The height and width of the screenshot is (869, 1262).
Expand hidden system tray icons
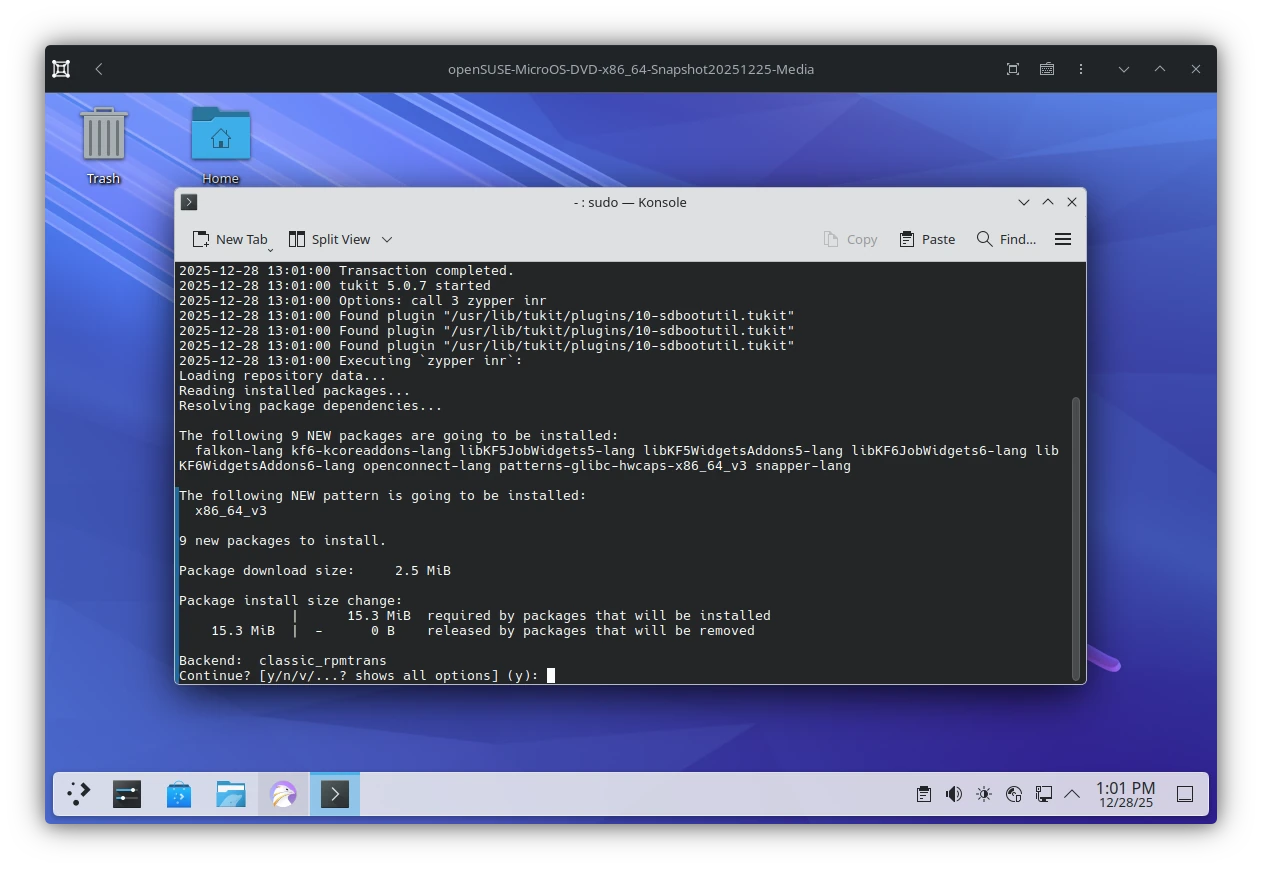(x=1072, y=793)
